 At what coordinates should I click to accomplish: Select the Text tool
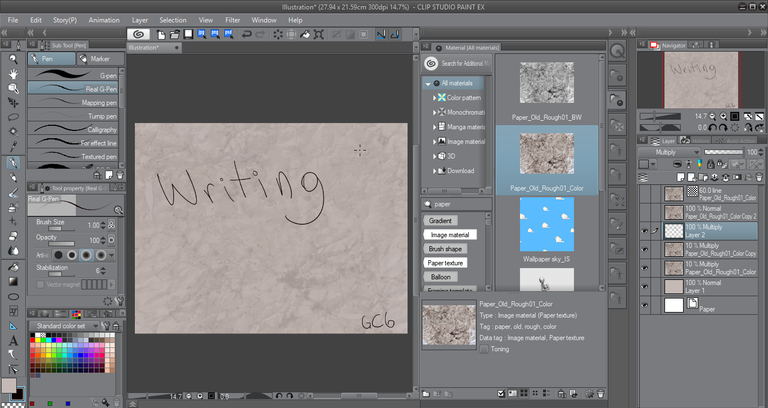pyautogui.click(x=13, y=340)
